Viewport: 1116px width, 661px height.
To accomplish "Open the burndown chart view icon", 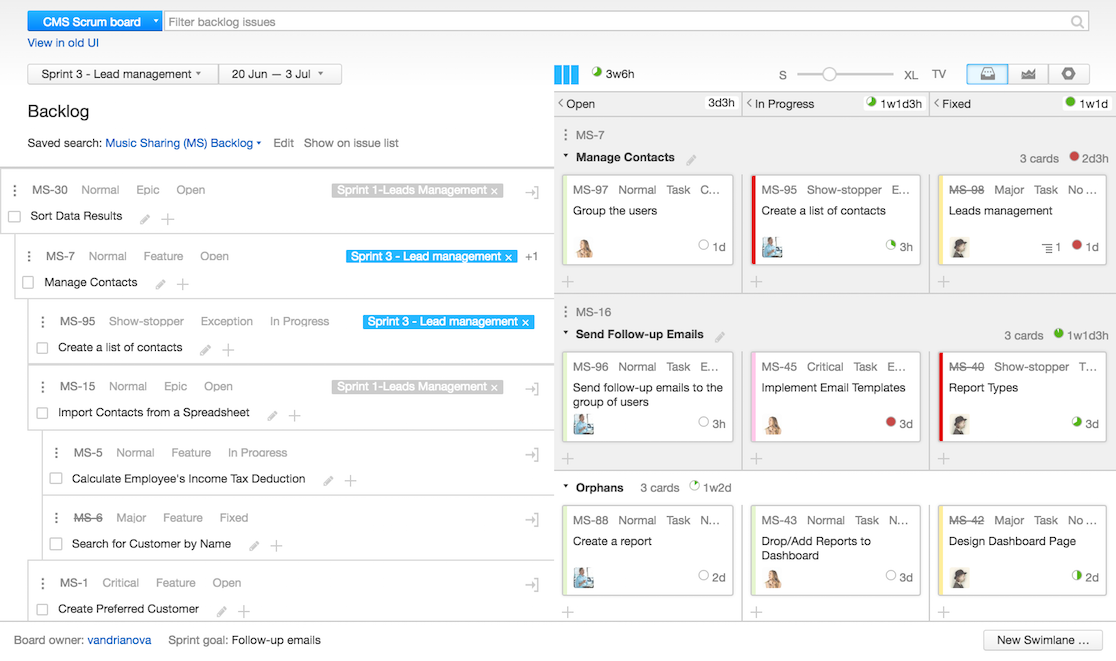I will 1027,74.
